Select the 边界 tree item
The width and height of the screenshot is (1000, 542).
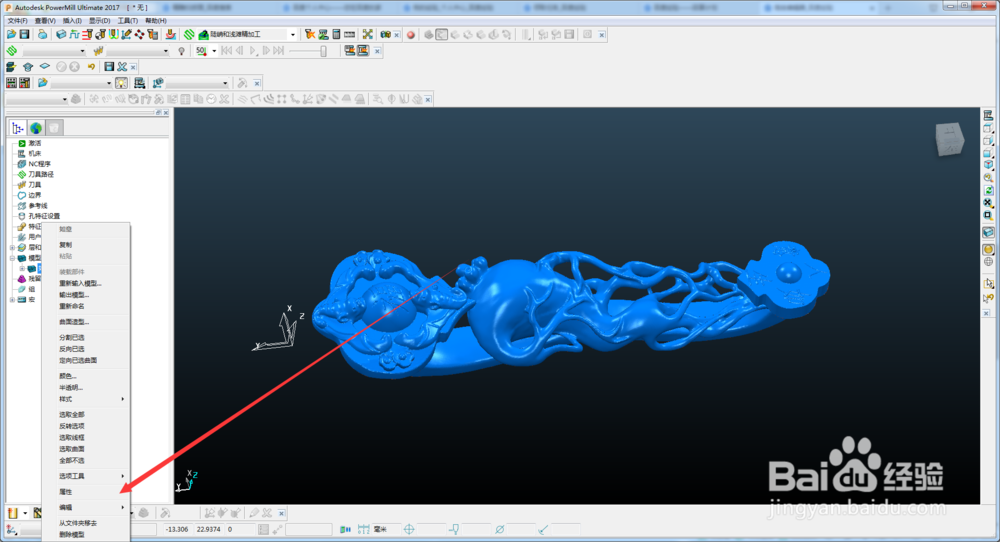pyautogui.click(x=34, y=195)
